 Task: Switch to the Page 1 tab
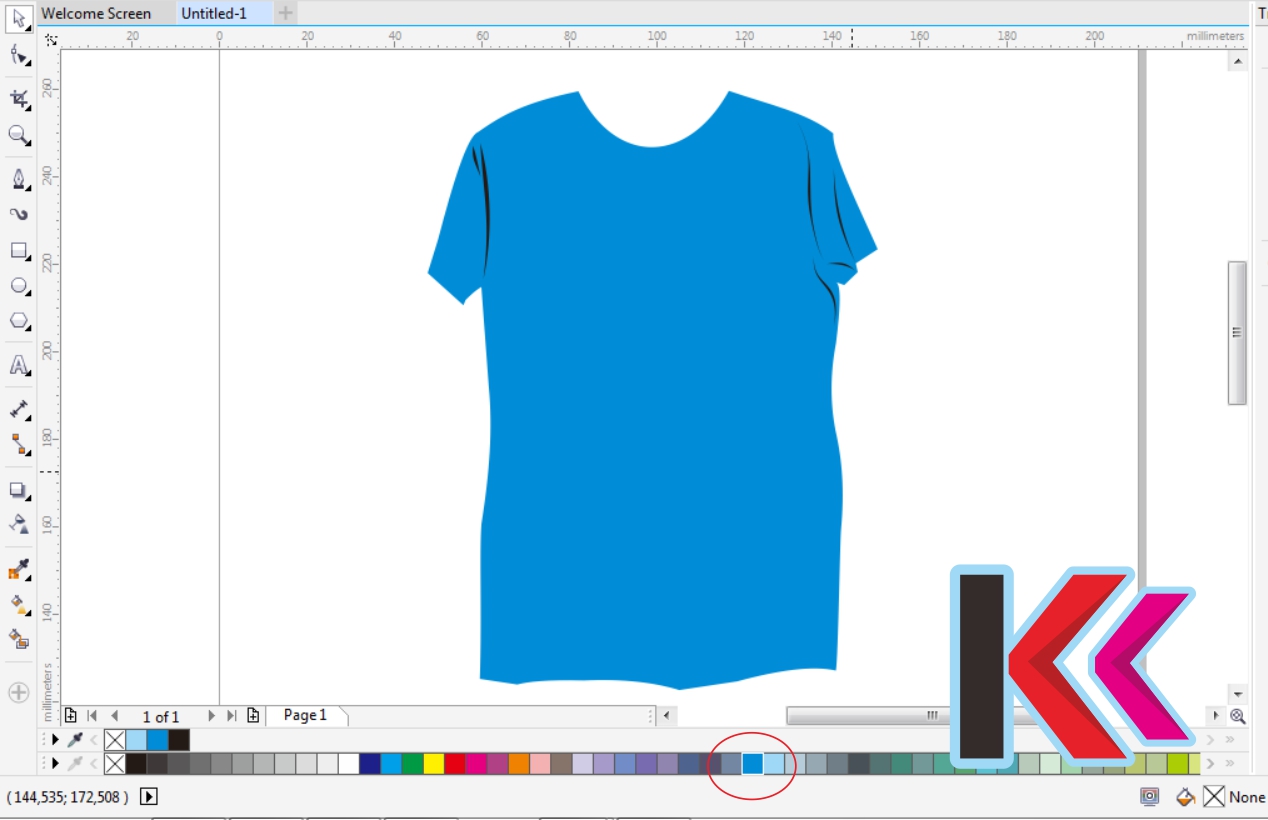tap(305, 715)
